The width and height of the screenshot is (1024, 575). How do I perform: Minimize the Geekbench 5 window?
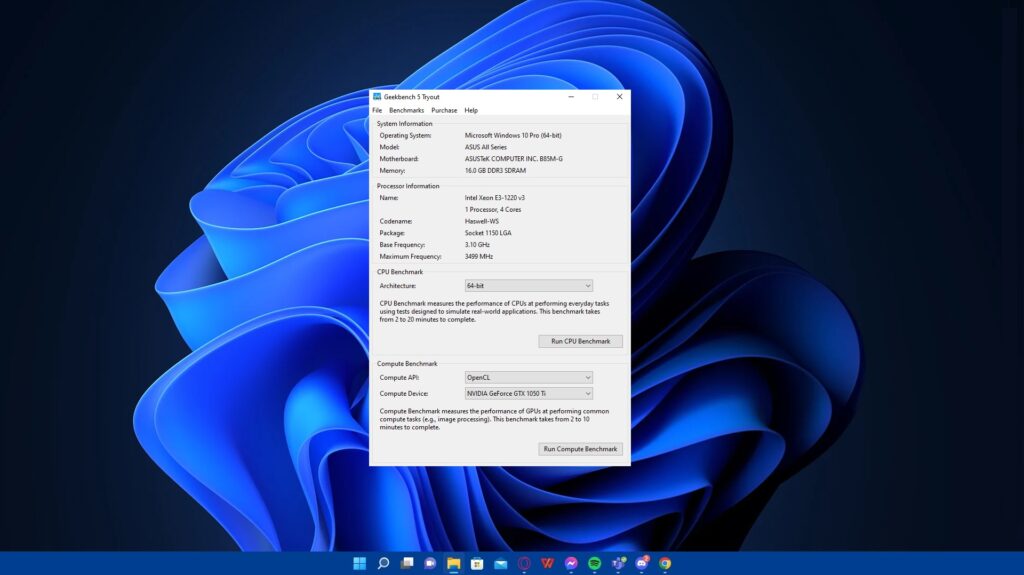point(571,97)
